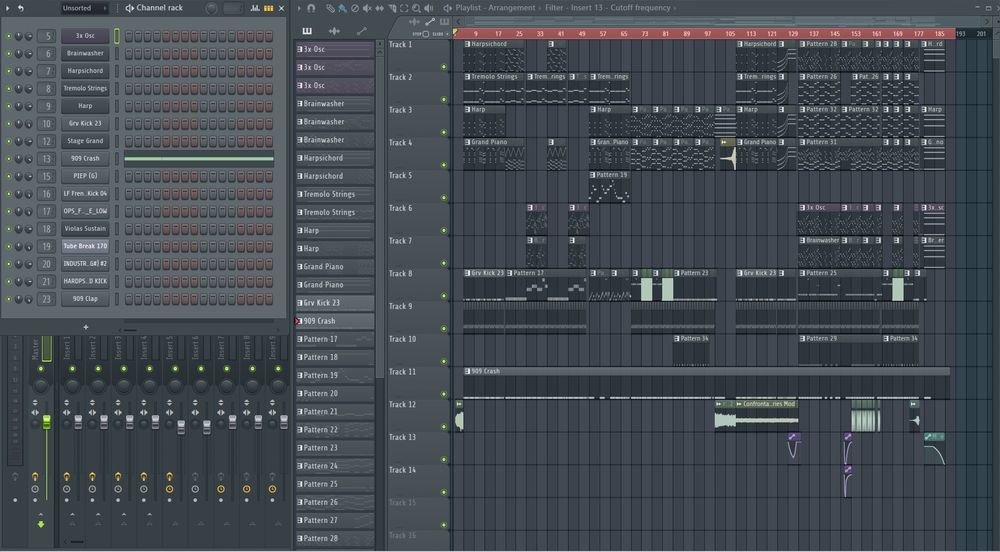
Task: Click the clock latency icon on Insert 5
Action: pos(169,489)
